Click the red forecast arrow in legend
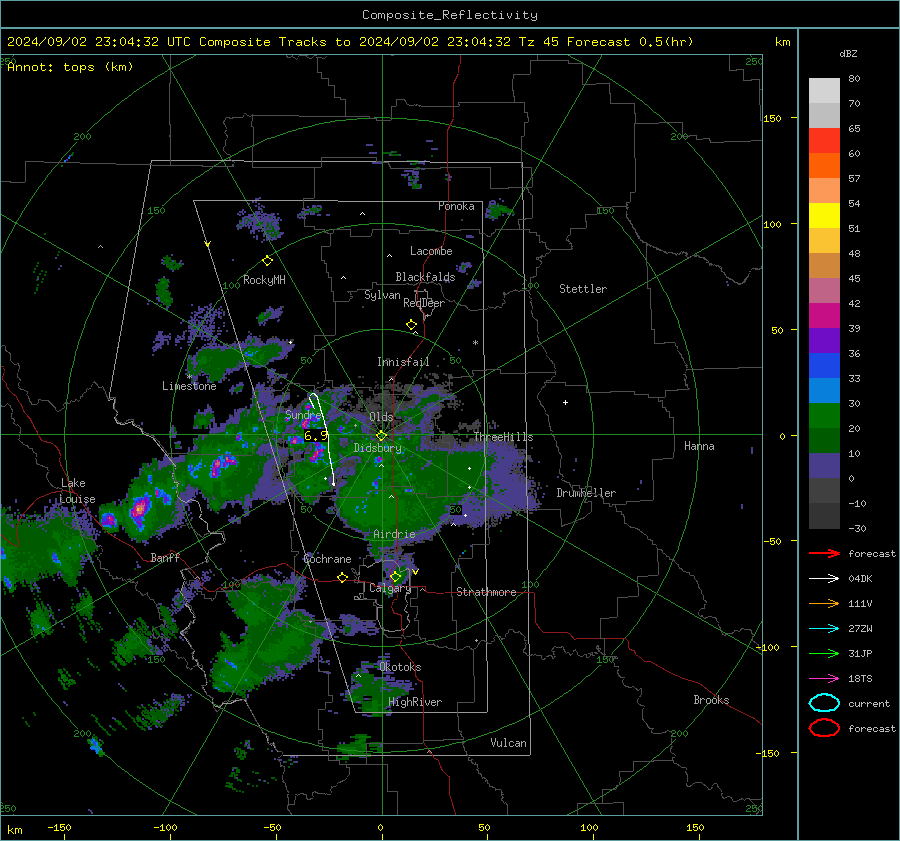 (x=824, y=553)
